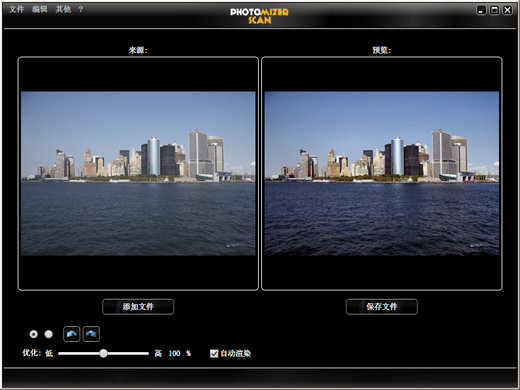
Task: Maximize the Photomizer Scan window
Action: (494, 10)
